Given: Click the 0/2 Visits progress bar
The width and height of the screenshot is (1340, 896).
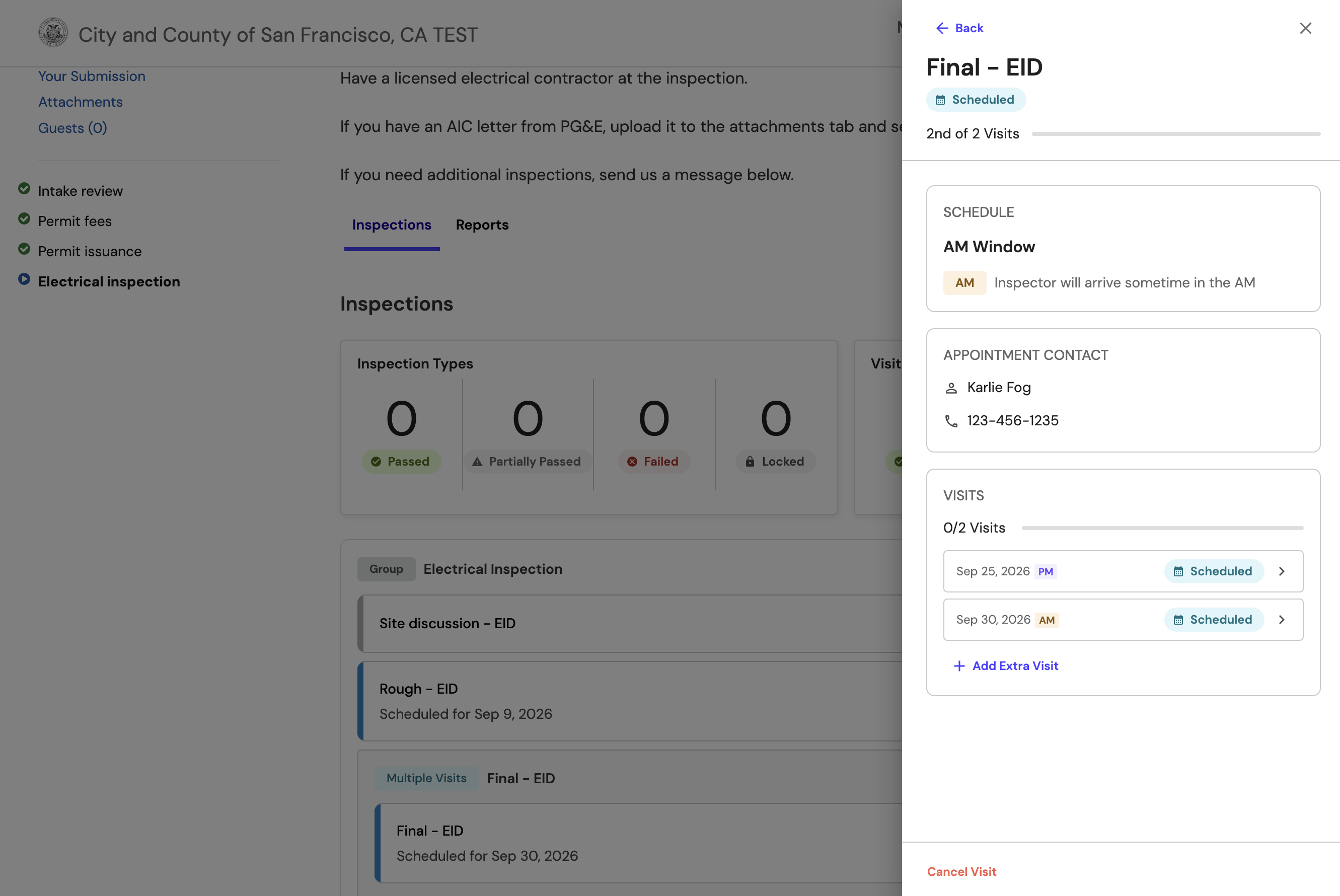Looking at the screenshot, I should tap(1162, 528).
